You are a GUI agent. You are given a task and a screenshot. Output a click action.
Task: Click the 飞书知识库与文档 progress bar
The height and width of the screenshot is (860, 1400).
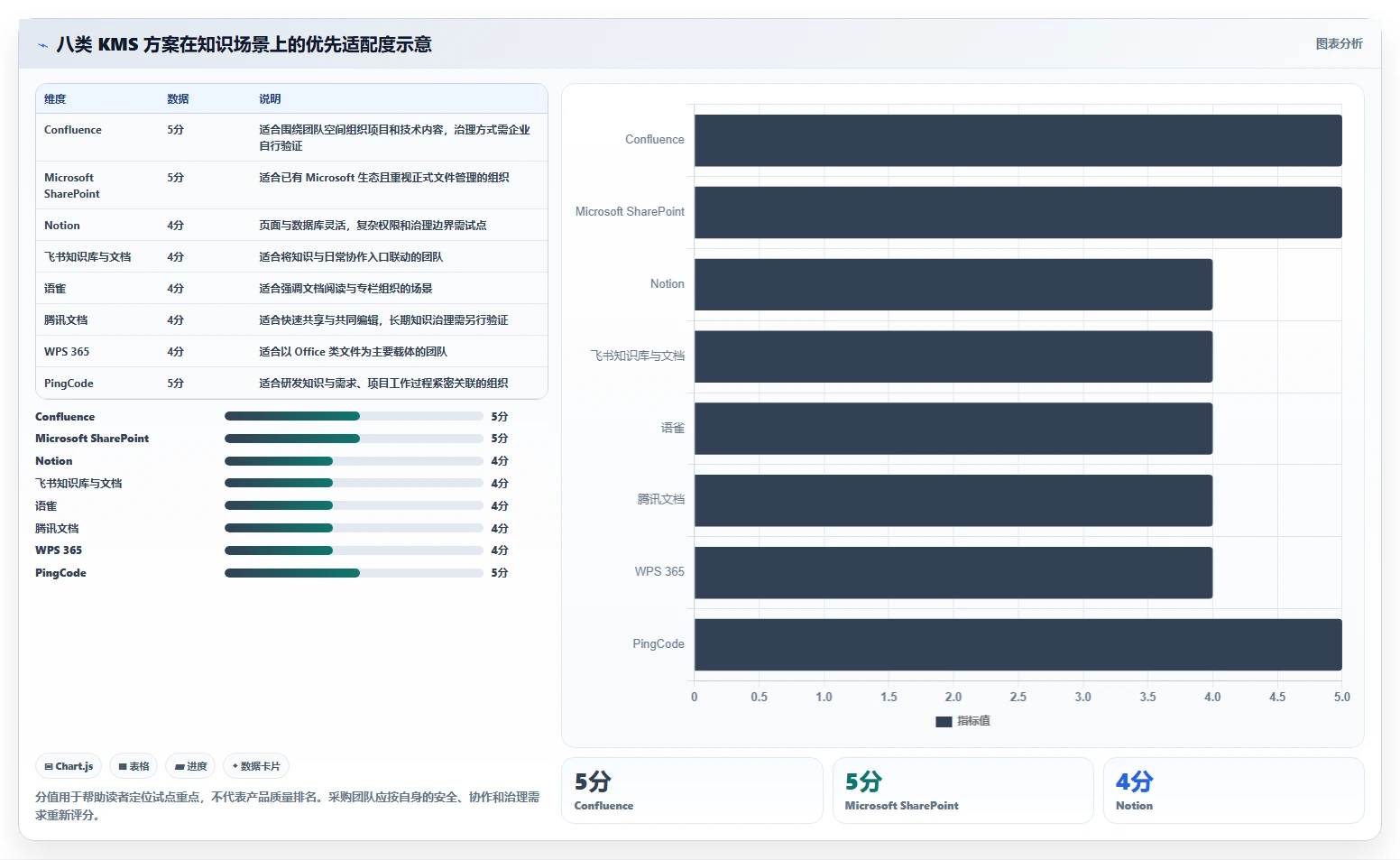(x=354, y=484)
